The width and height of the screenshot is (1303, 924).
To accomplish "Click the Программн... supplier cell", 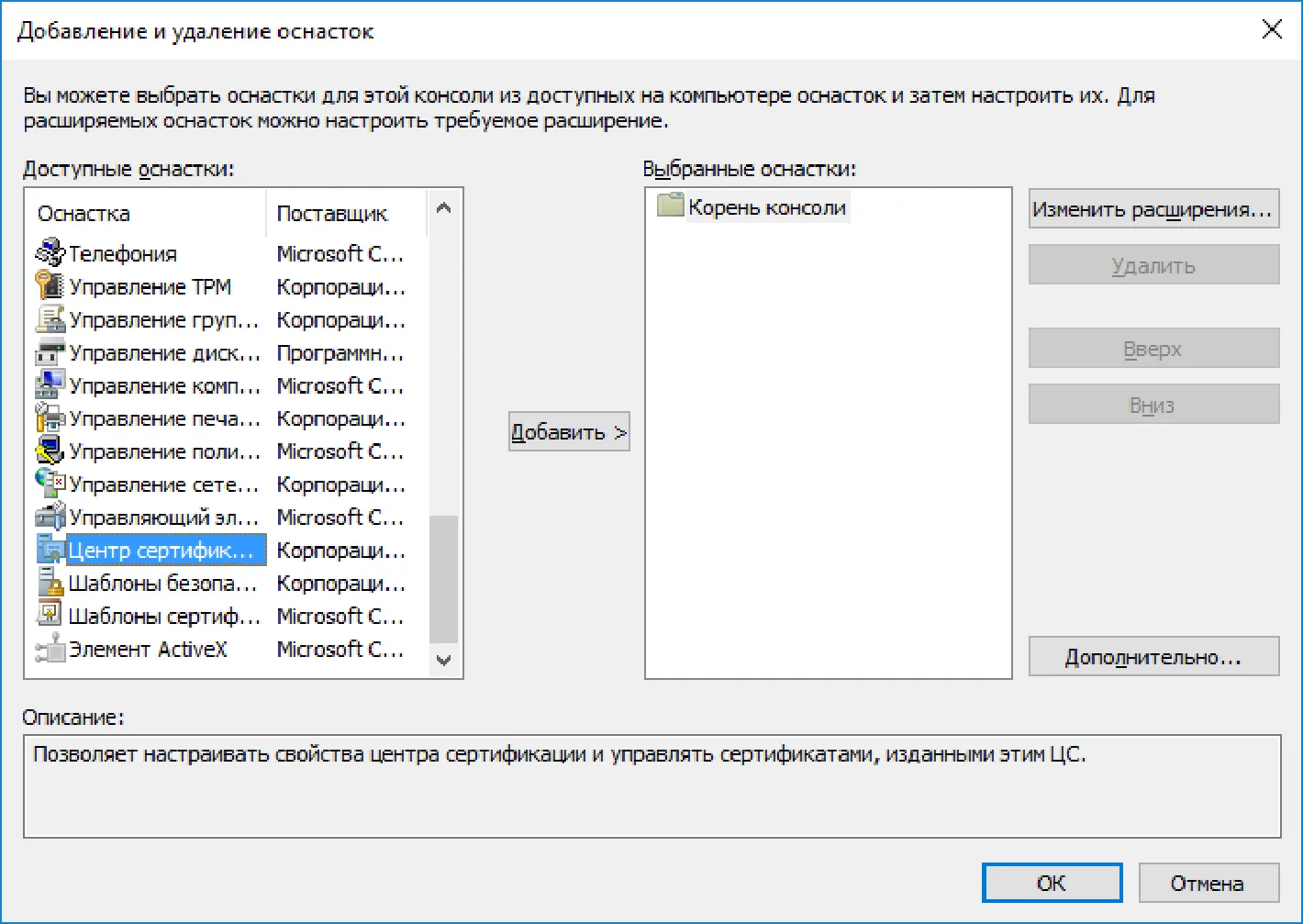I will coord(340,352).
